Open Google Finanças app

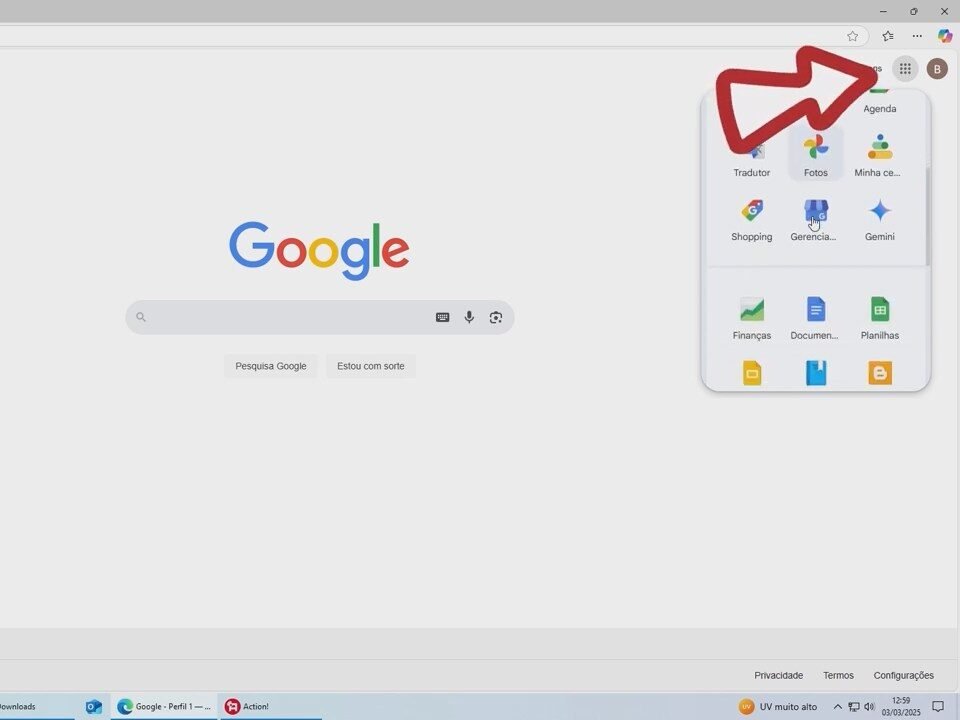752,318
